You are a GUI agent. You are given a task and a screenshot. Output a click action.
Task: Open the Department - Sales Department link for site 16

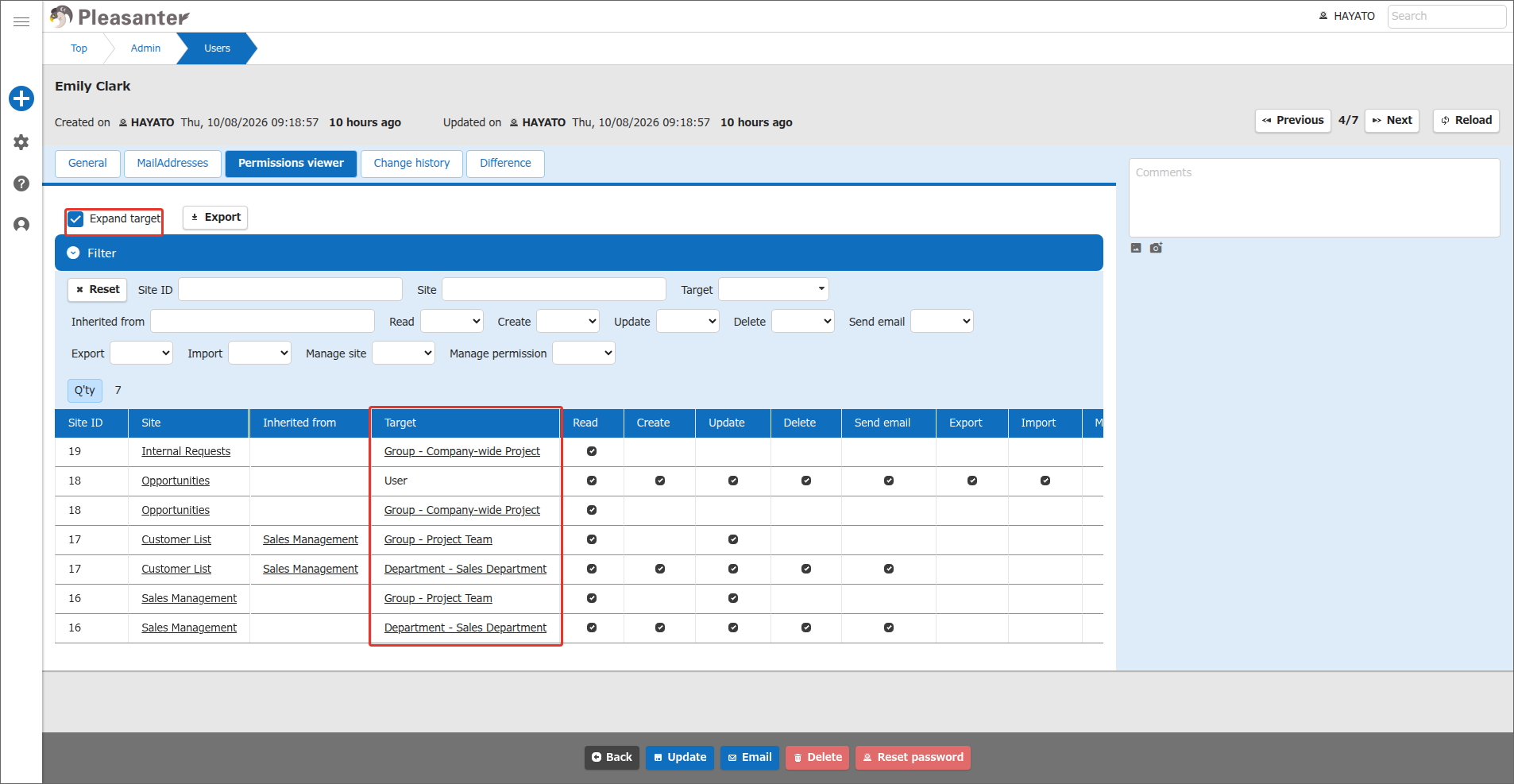(x=465, y=628)
